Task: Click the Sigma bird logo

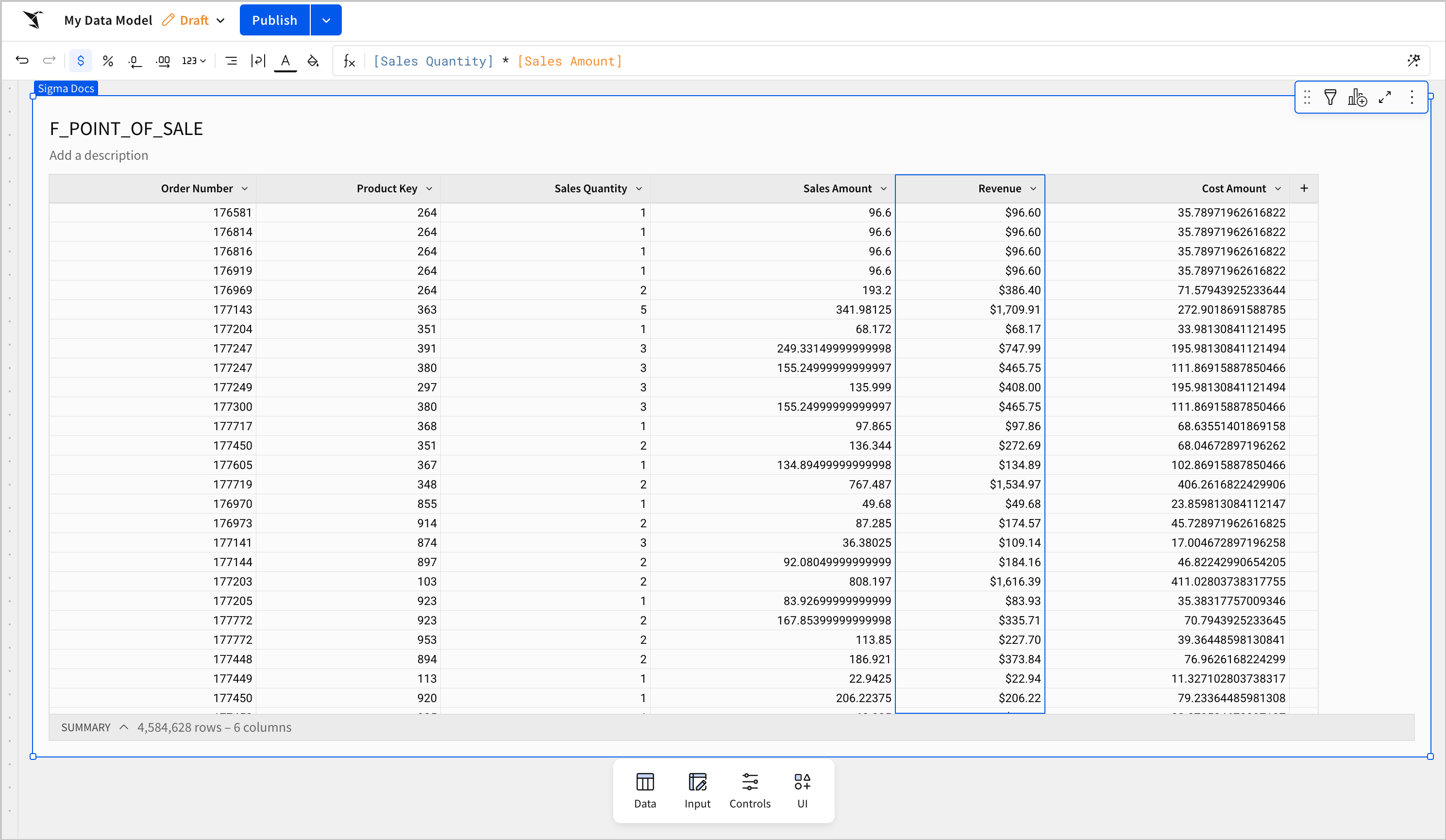Action: point(34,20)
